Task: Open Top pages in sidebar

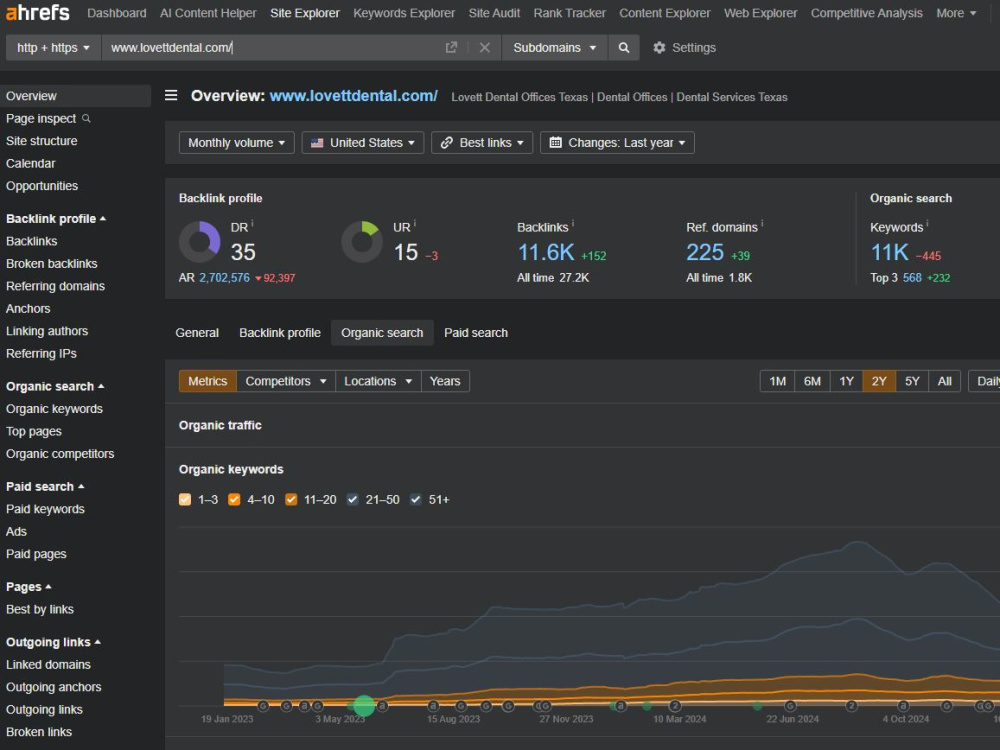Action: pyautogui.click(x=34, y=431)
